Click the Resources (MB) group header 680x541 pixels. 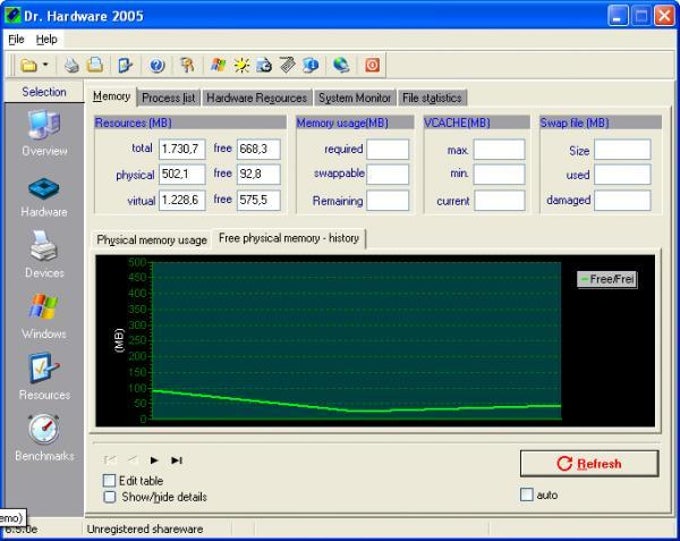pyautogui.click(x=190, y=123)
